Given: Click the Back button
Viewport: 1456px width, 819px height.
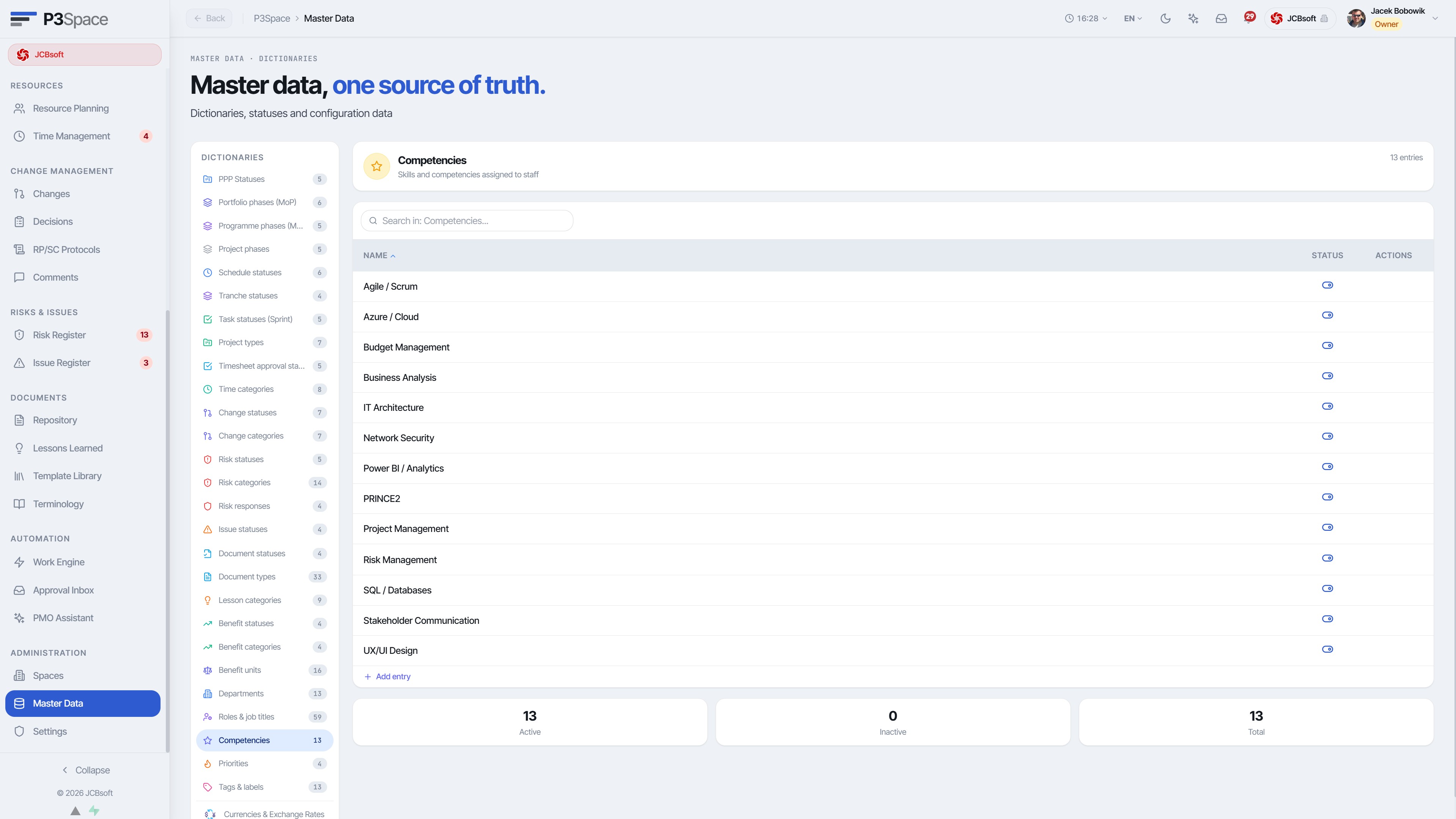Looking at the screenshot, I should pos(209,18).
